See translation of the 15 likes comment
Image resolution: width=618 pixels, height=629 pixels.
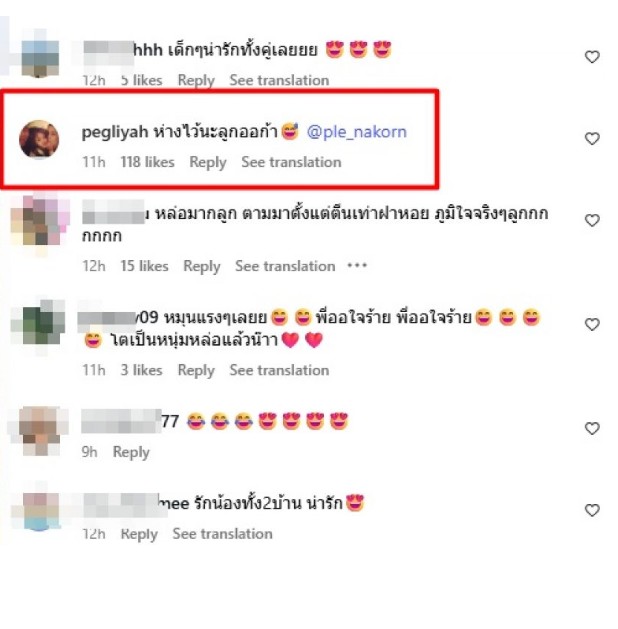[285, 266]
